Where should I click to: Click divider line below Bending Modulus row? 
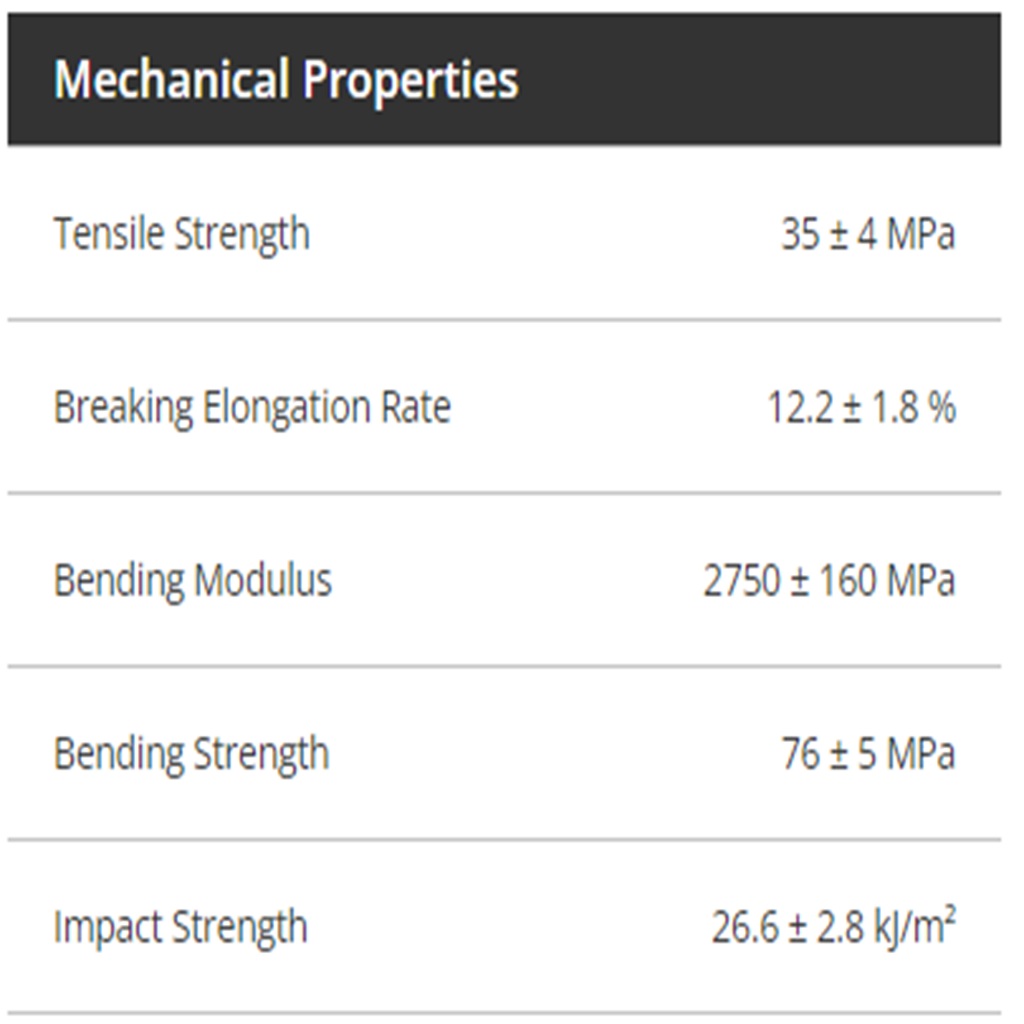pyautogui.click(x=504, y=666)
